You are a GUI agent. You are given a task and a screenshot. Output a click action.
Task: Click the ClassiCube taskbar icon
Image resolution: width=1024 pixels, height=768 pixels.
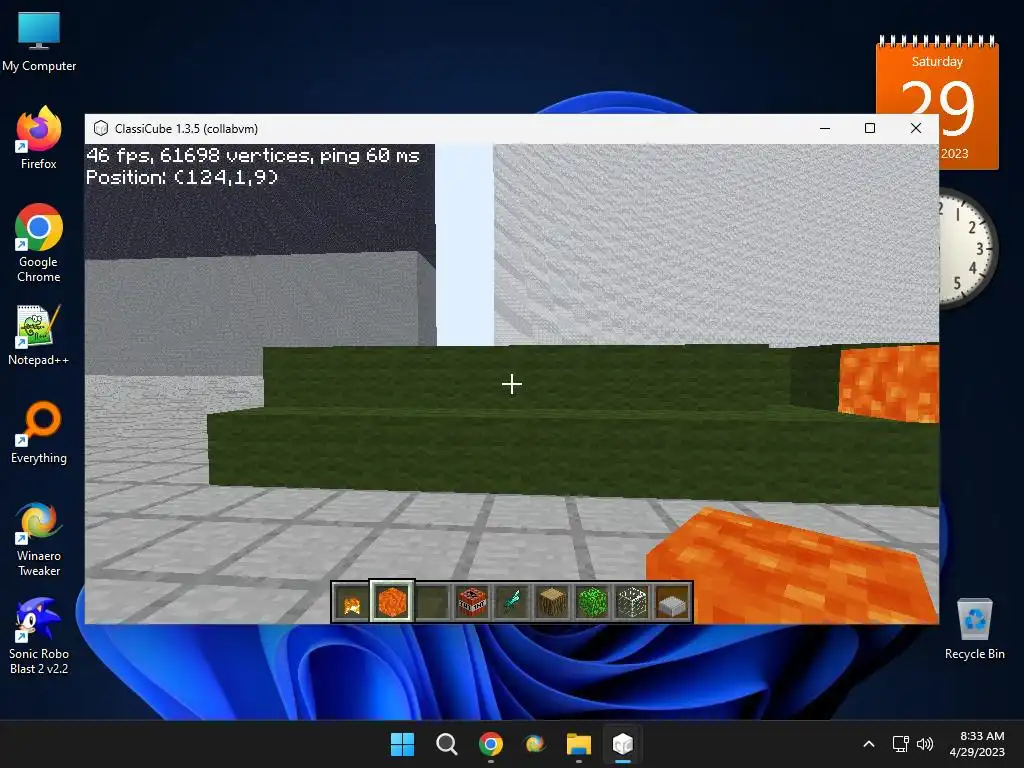(x=623, y=744)
